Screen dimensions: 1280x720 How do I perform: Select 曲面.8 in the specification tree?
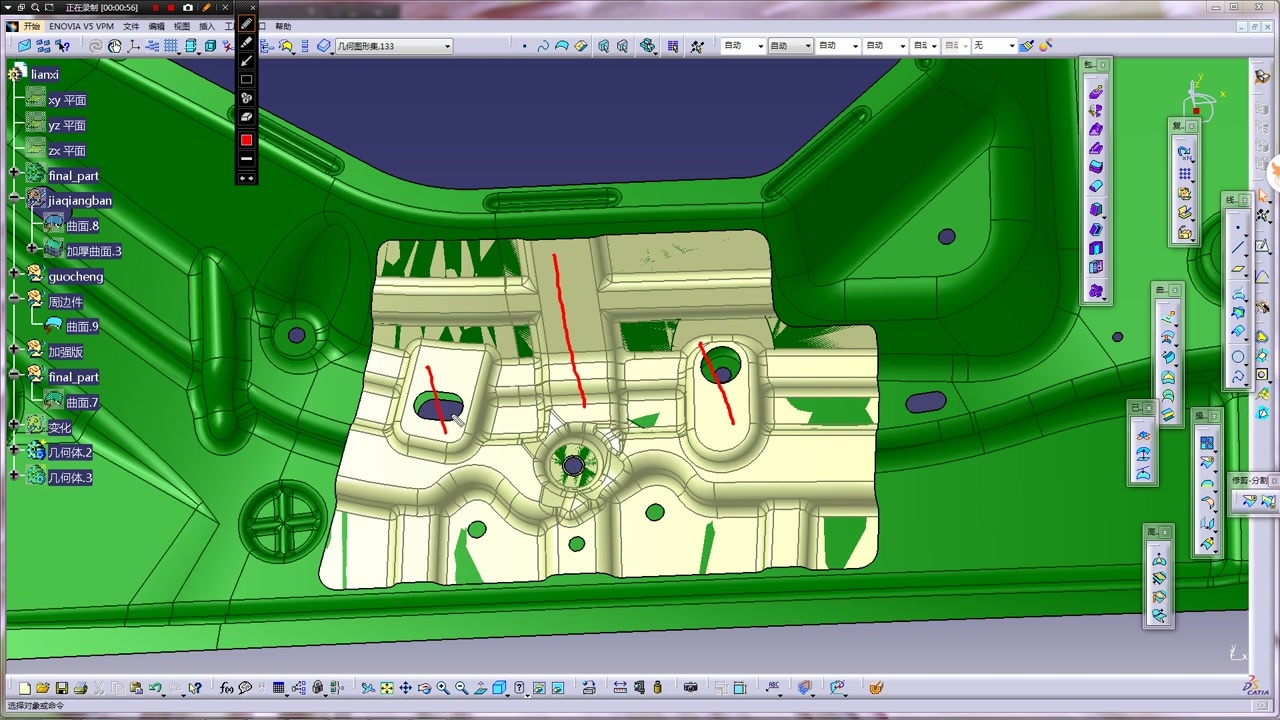(x=82, y=226)
